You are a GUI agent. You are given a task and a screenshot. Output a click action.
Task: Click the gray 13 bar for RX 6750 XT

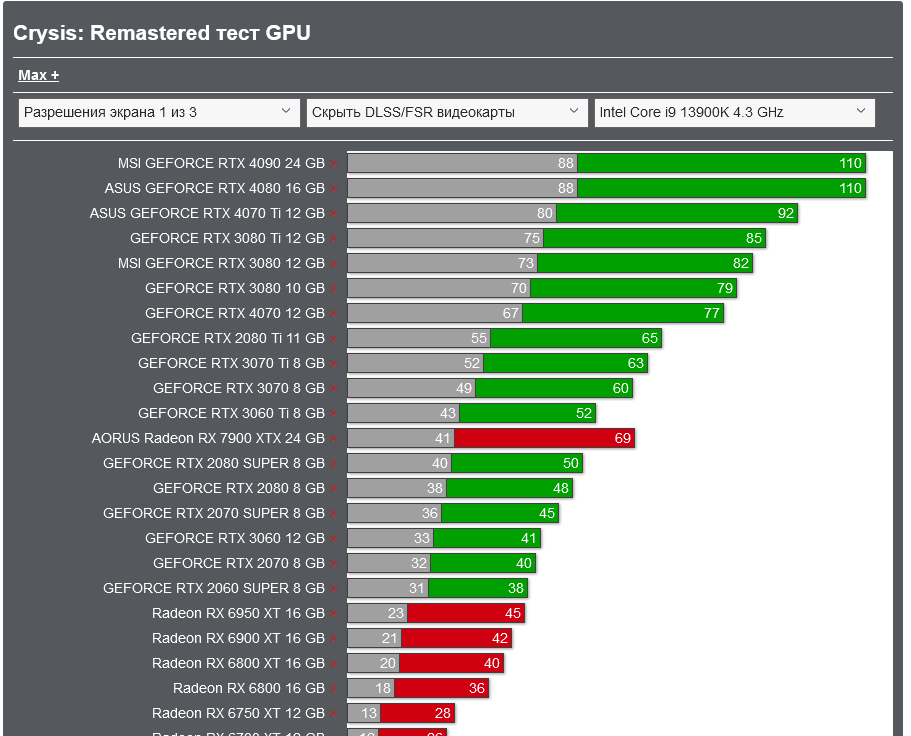coord(364,713)
